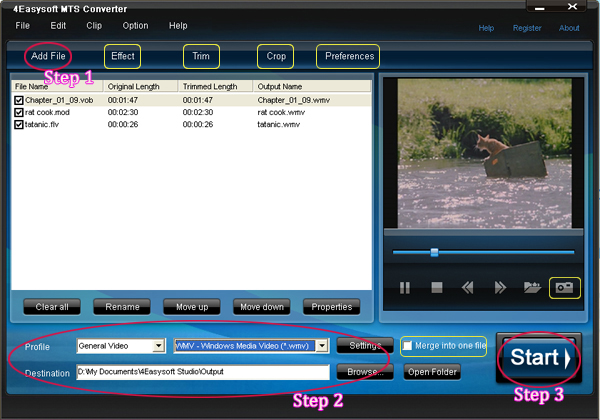Click Add File in toolbar
This screenshot has height=420, width=600.
48,56
